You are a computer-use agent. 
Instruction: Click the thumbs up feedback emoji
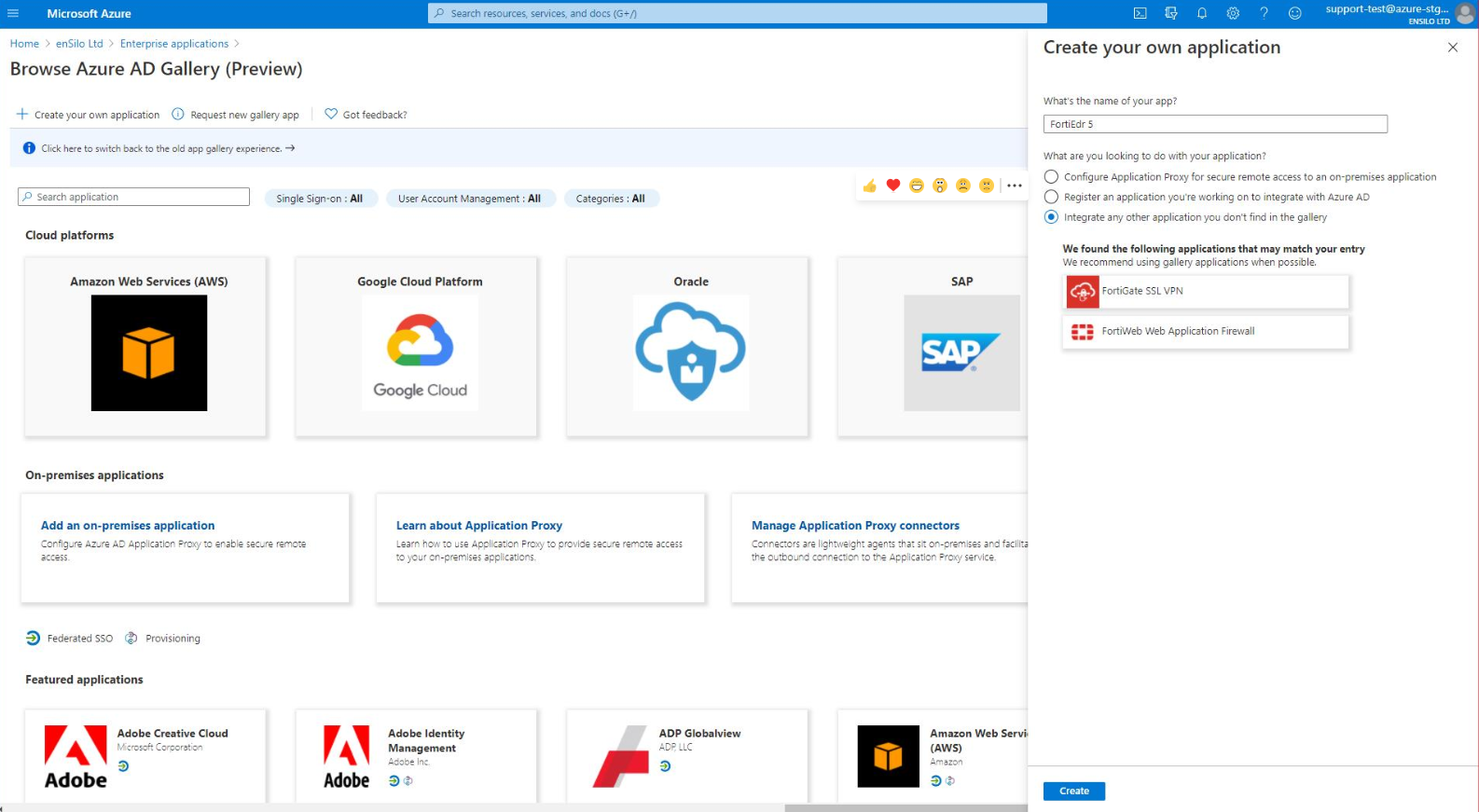(x=869, y=186)
